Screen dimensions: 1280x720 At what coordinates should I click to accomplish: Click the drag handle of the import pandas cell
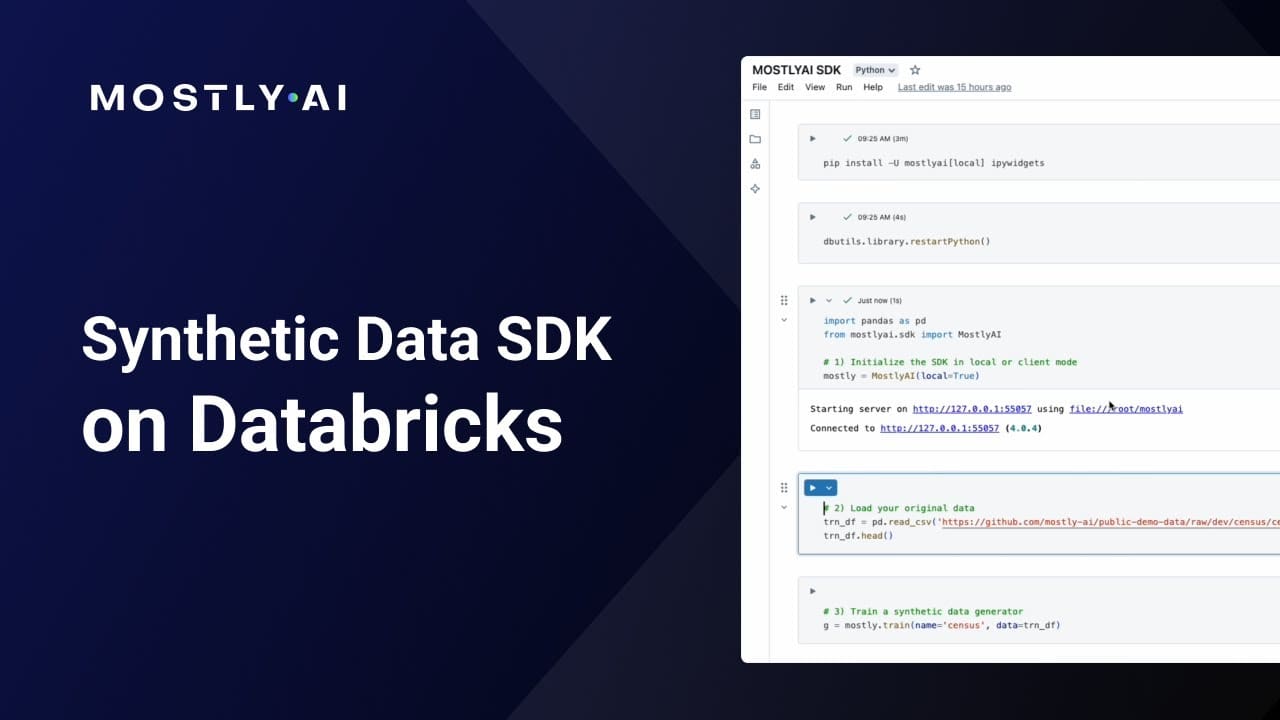[x=784, y=299]
